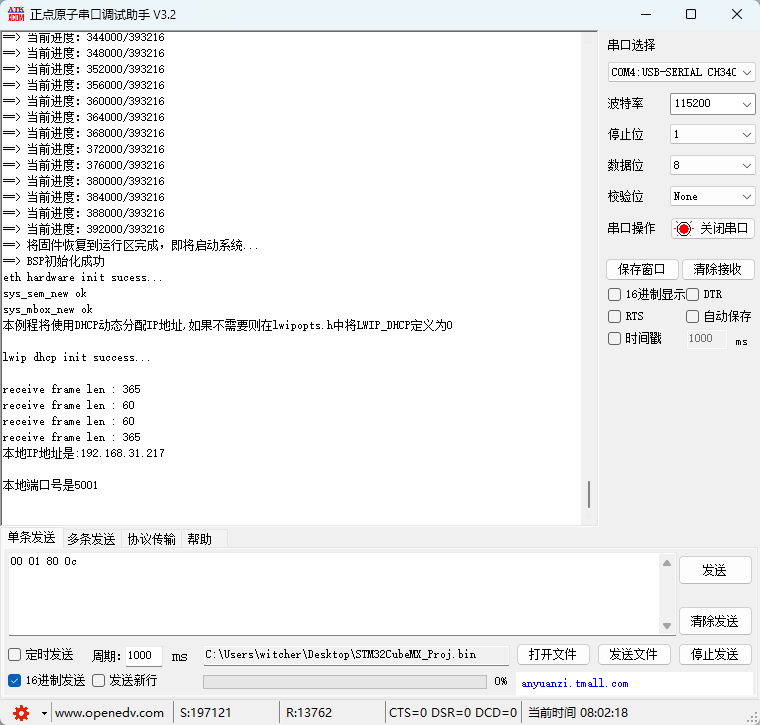
Task: Click the file path field STM32CubeMX_Proj.bin
Action: [356, 655]
